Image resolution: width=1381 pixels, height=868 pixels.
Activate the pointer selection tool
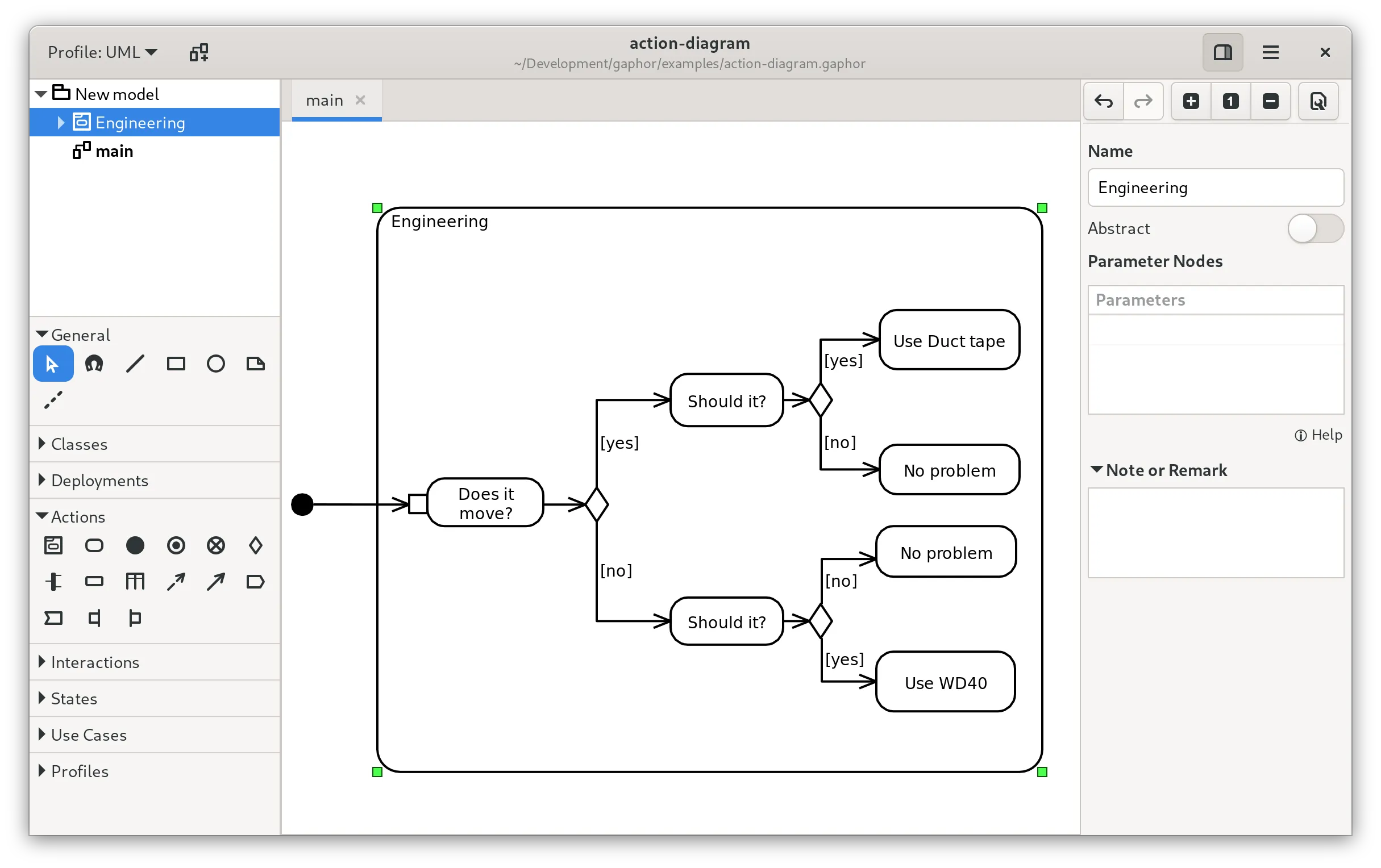coord(53,364)
